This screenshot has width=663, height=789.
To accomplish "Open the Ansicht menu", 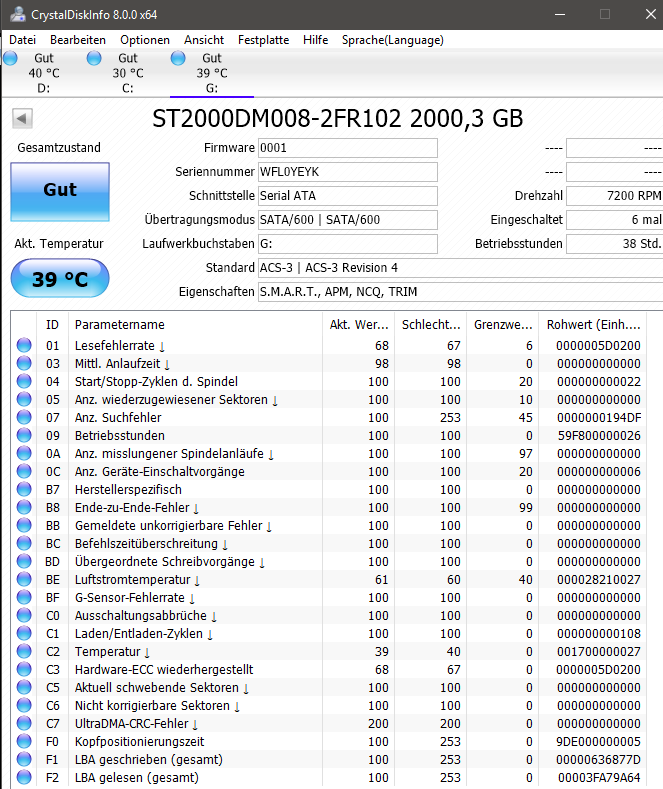I will [204, 40].
